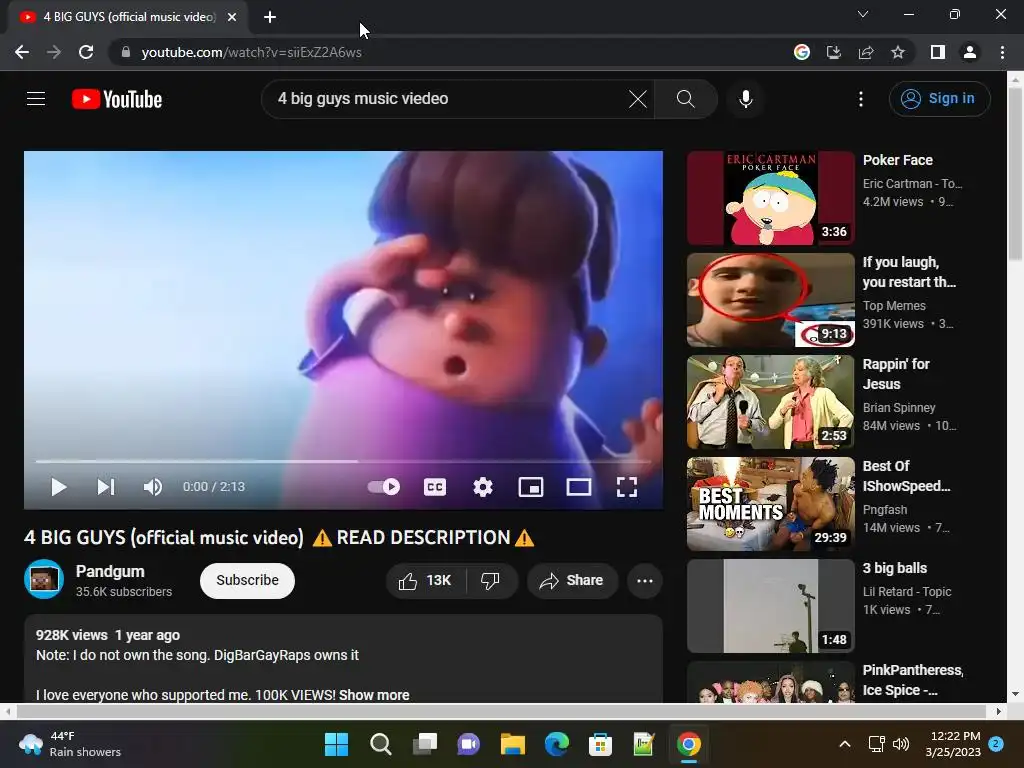The width and height of the screenshot is (1024, 768).
Task: Bookmark this page with star
Action: point(898,52)
